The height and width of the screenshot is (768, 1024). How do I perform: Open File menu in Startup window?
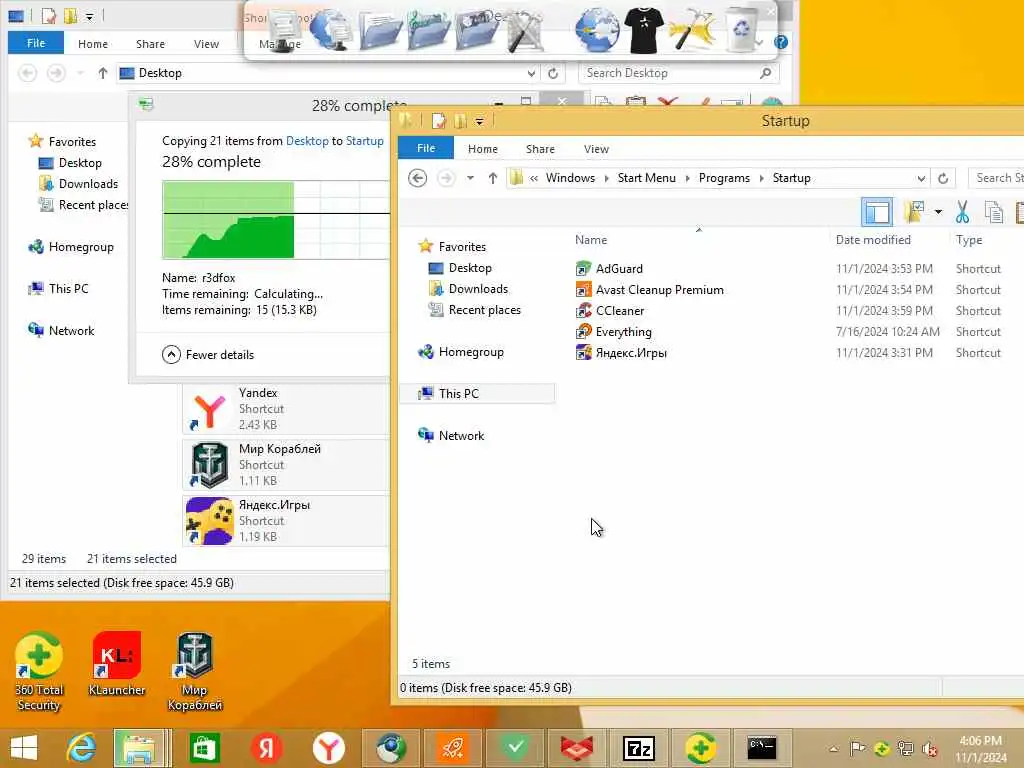[x=426, y=148]
